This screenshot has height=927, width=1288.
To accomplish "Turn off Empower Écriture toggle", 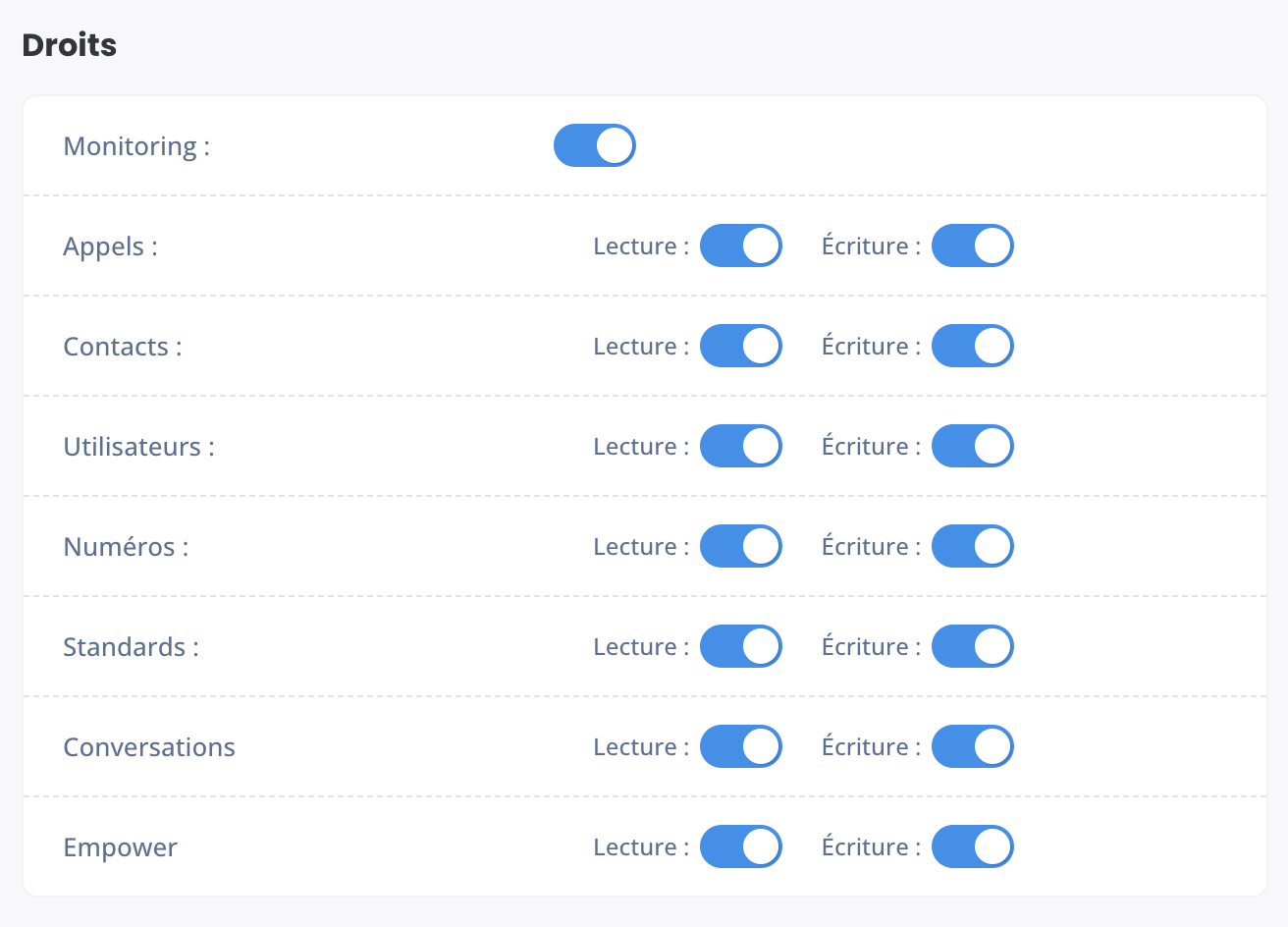I will (x=973, y=846).
